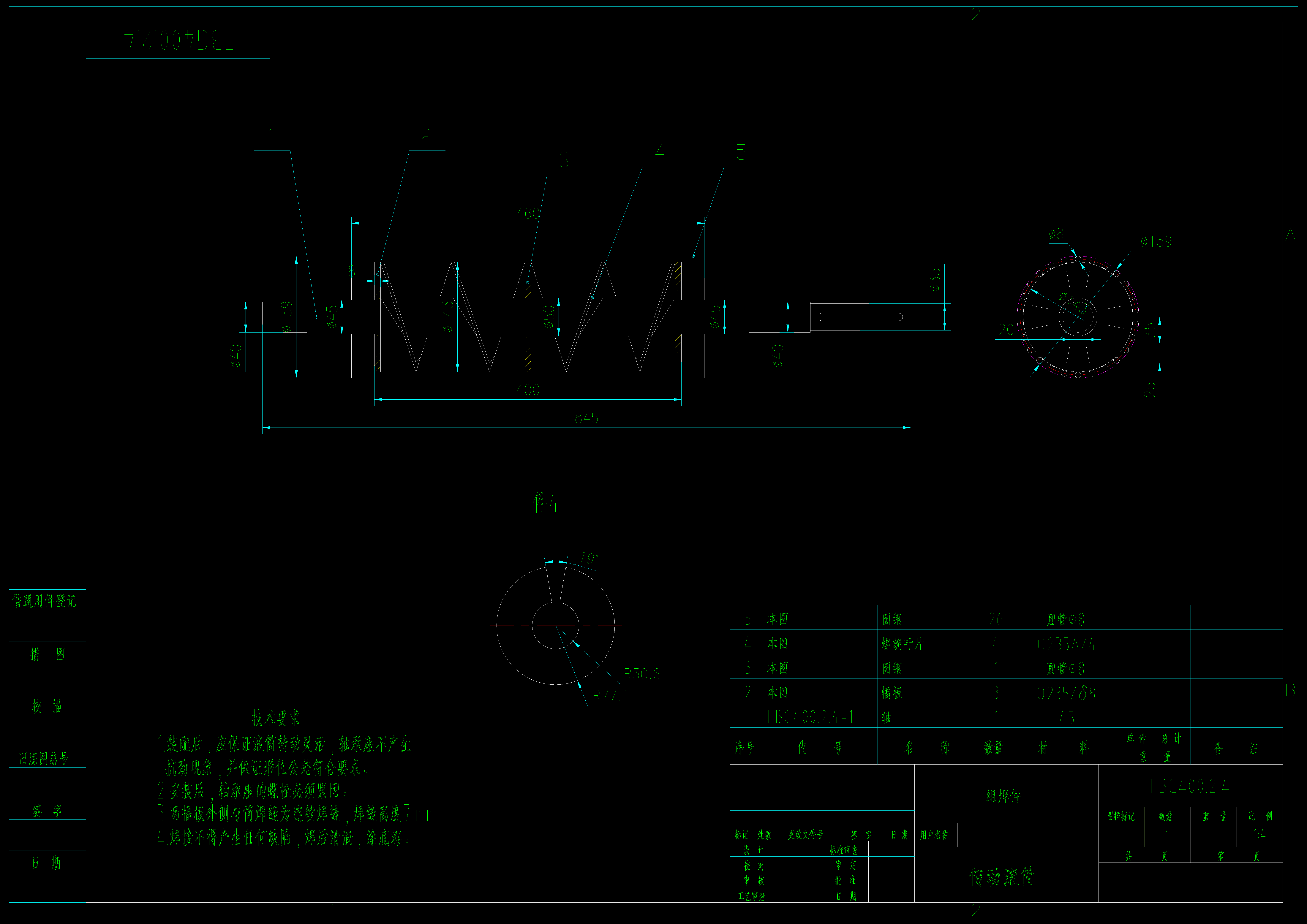Click the overall length dimension 845

tap(586, 418)
